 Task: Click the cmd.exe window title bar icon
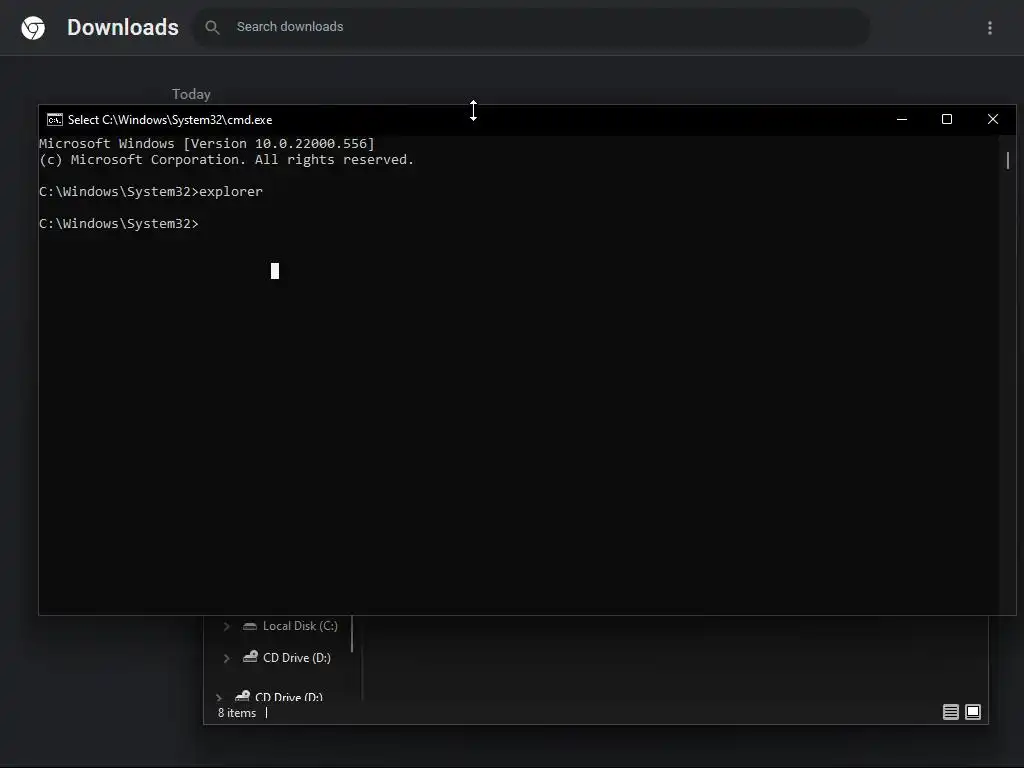[x=55, y=120]
